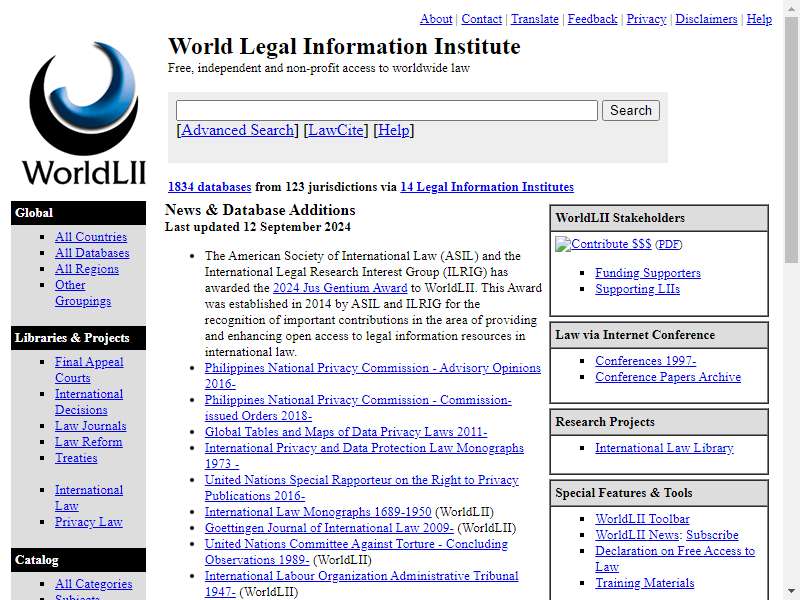This screenshot has width=800, height=600.
Task: Click Subscribe link next to WorldLII News
Action: click(x=712, y=535)
